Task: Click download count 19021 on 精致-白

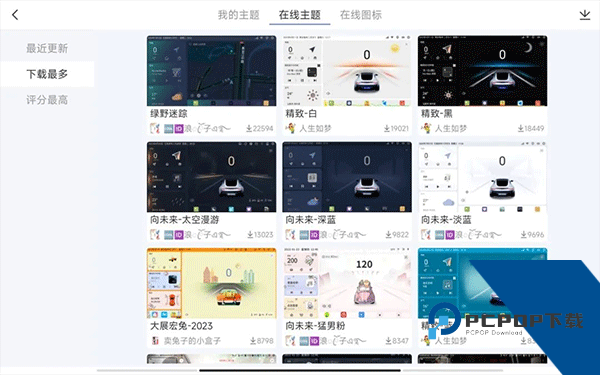Action: tap(396, 129)
